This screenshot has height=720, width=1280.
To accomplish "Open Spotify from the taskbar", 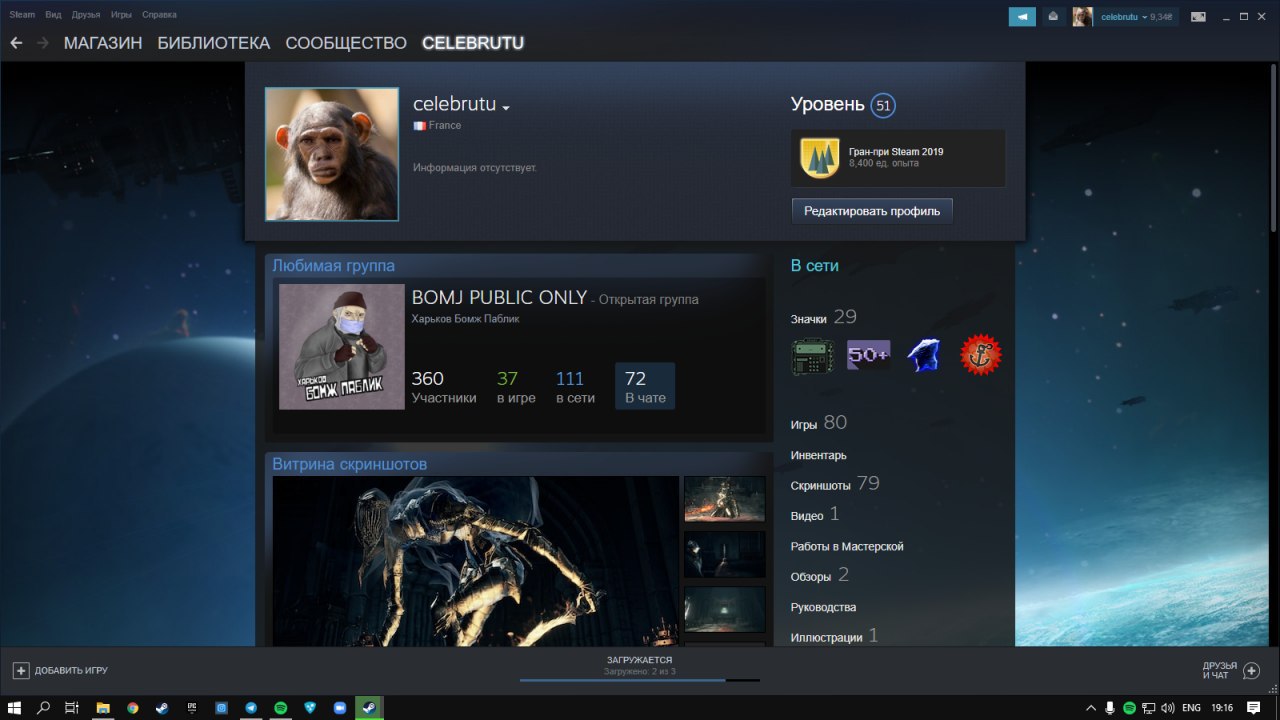I will click(281, 707).
